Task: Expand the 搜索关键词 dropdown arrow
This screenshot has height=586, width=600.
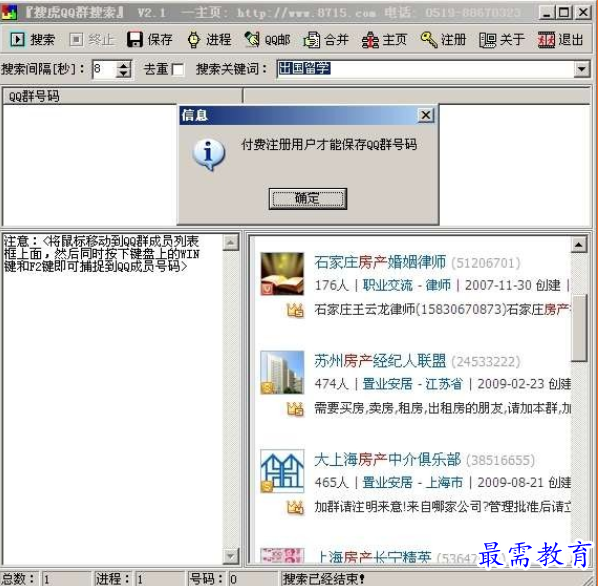Action: 582,69
